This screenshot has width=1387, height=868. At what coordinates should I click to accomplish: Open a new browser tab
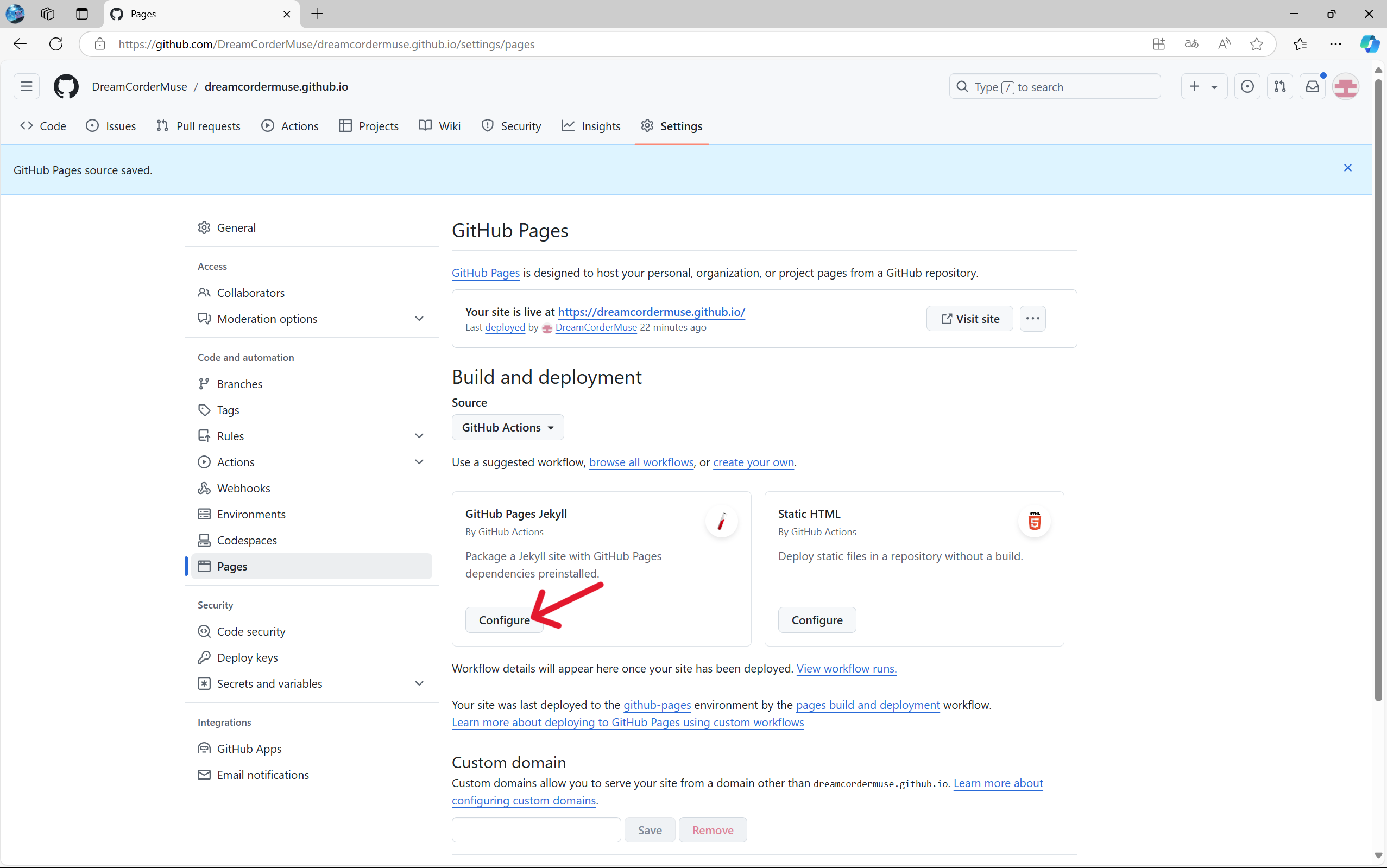(317, 14)
